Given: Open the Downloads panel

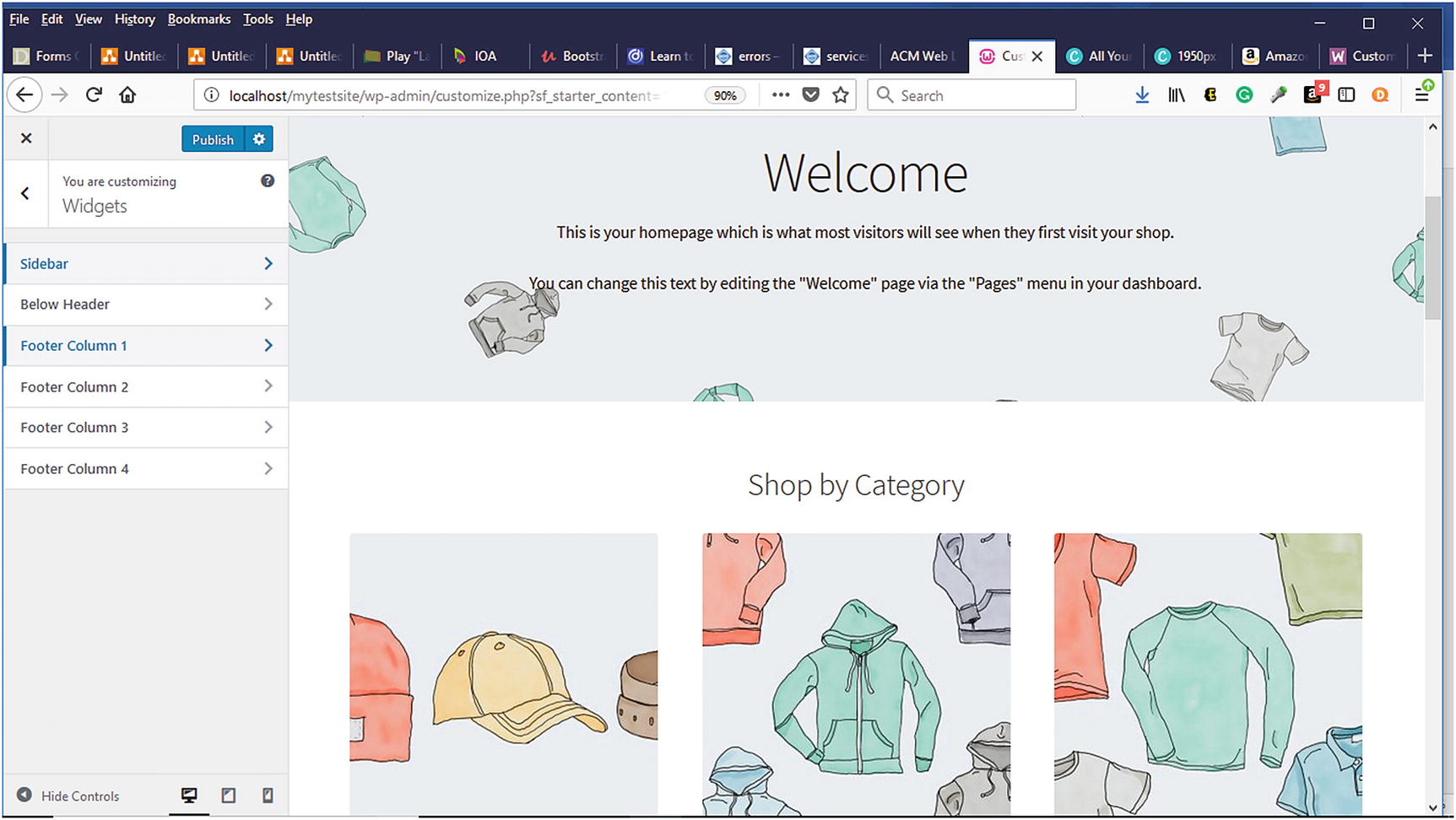Looking at the screenshot, I should coord(1142,95).
